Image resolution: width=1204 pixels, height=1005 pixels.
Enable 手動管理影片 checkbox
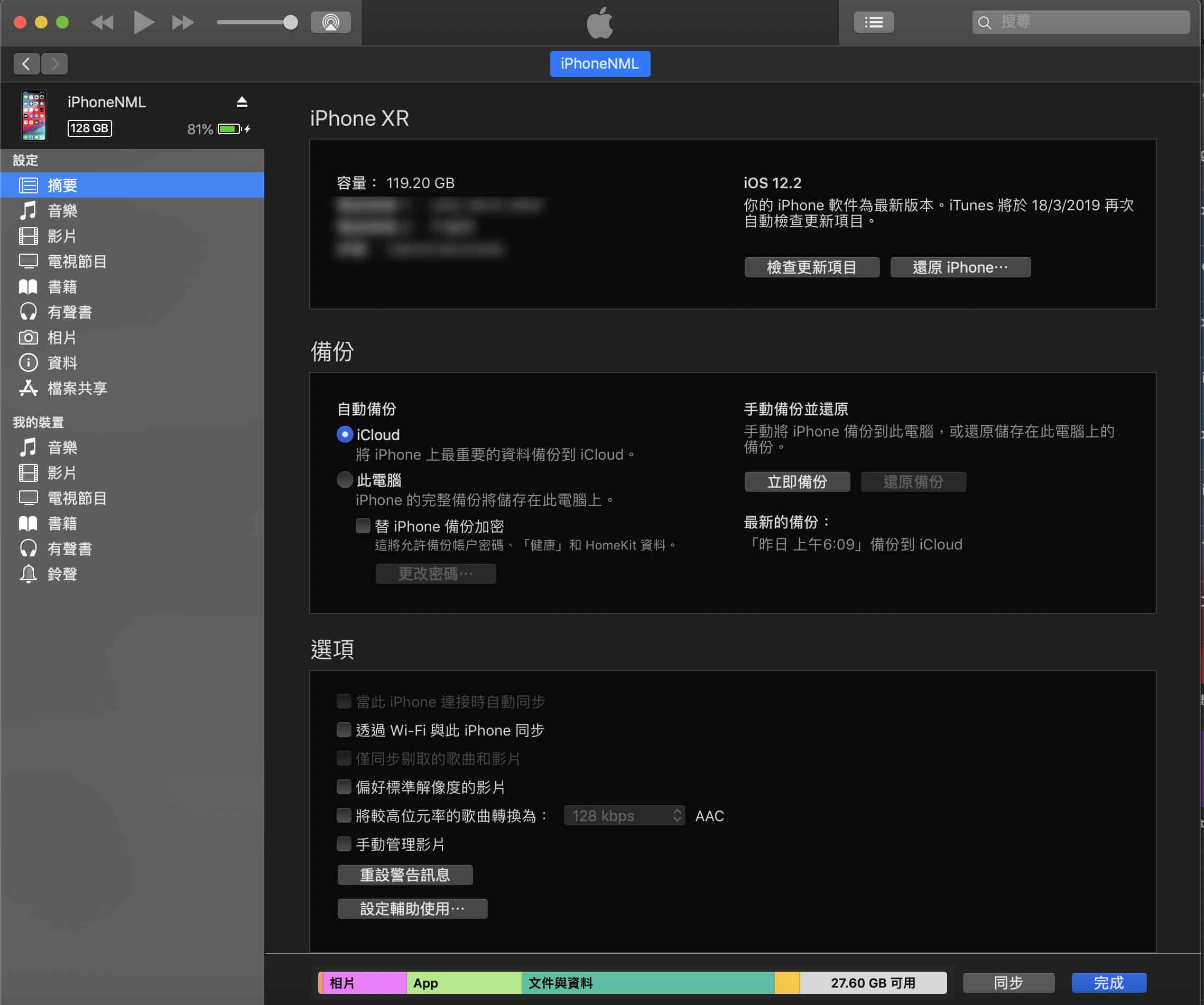point(344,844)
